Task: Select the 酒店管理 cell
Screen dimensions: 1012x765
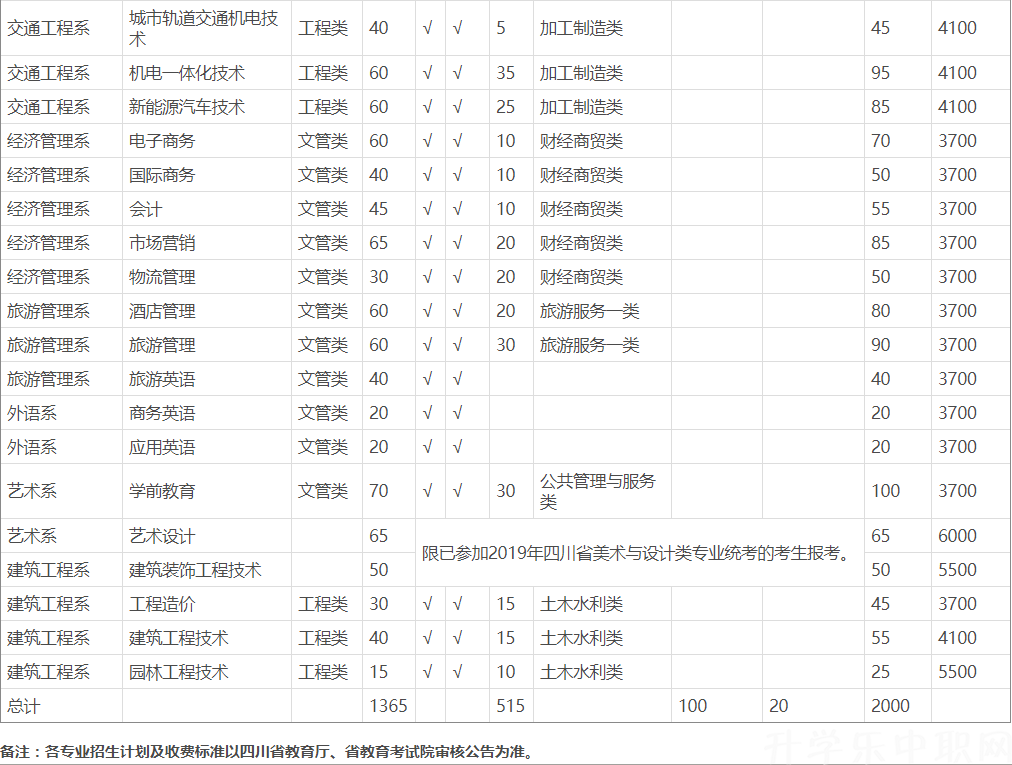Action: (207, 311)
